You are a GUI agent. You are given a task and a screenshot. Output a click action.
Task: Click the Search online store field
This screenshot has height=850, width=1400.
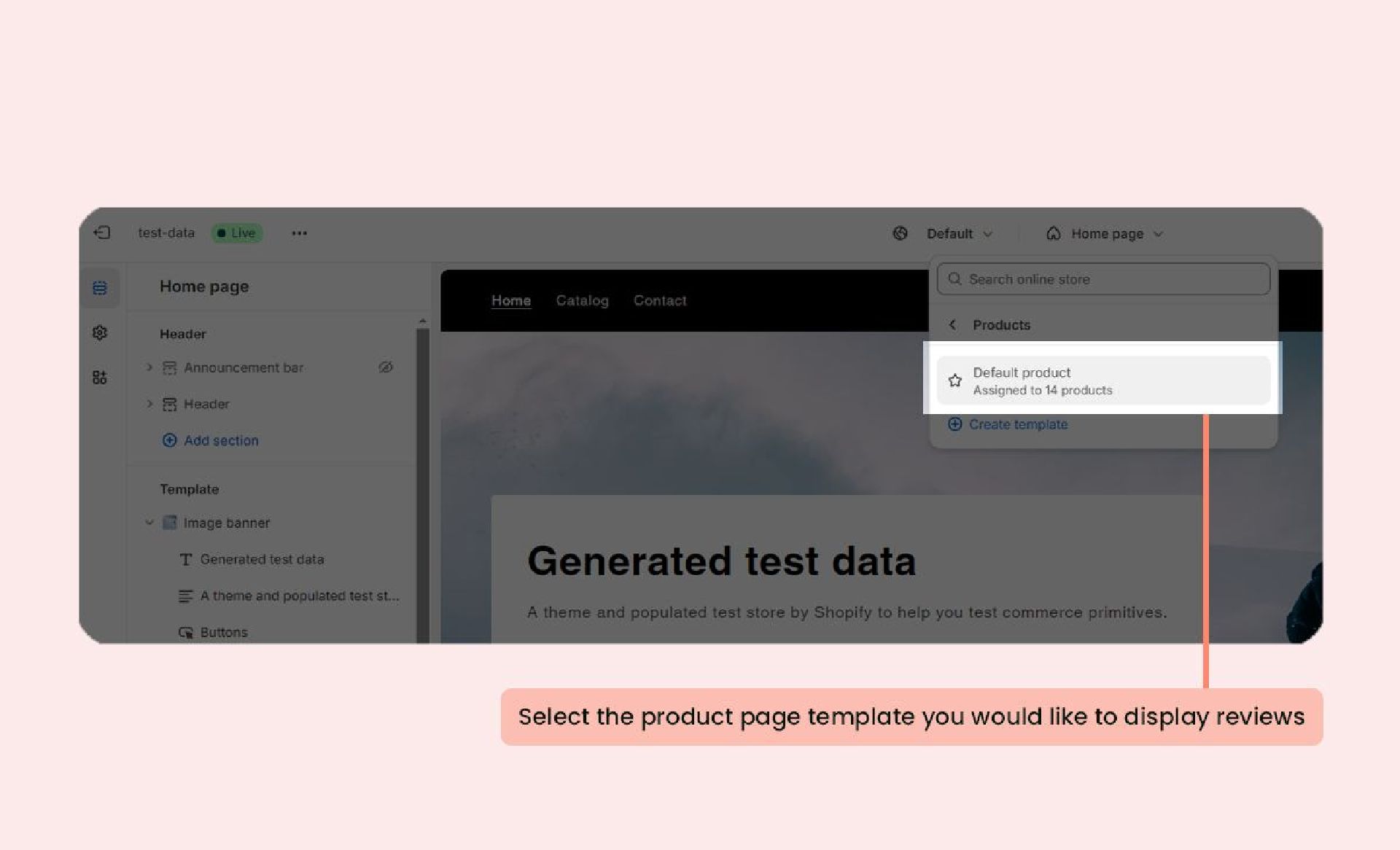tap(1102, 279)
